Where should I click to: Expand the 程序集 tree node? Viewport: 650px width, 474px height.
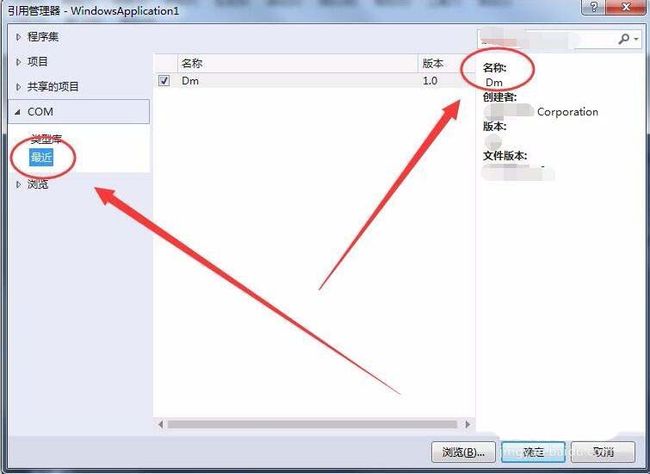click(x=18, y=37)
